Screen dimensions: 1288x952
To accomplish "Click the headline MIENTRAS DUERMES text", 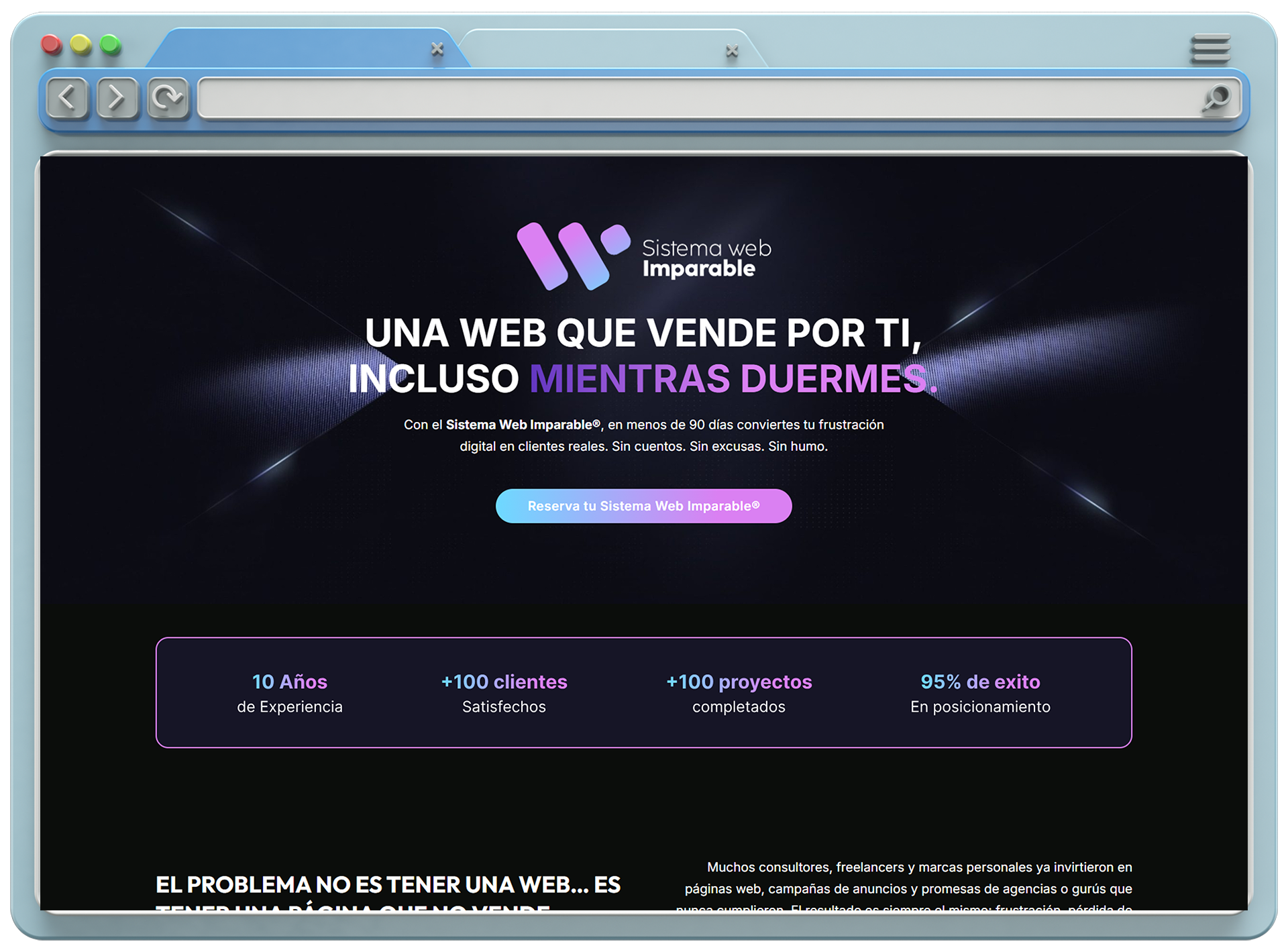I will pyautogui.click(x=735, y=377).
